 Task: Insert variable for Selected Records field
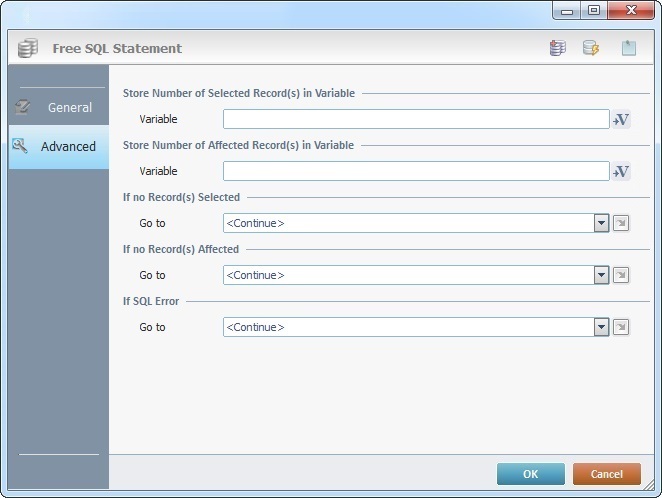[621, 120]
